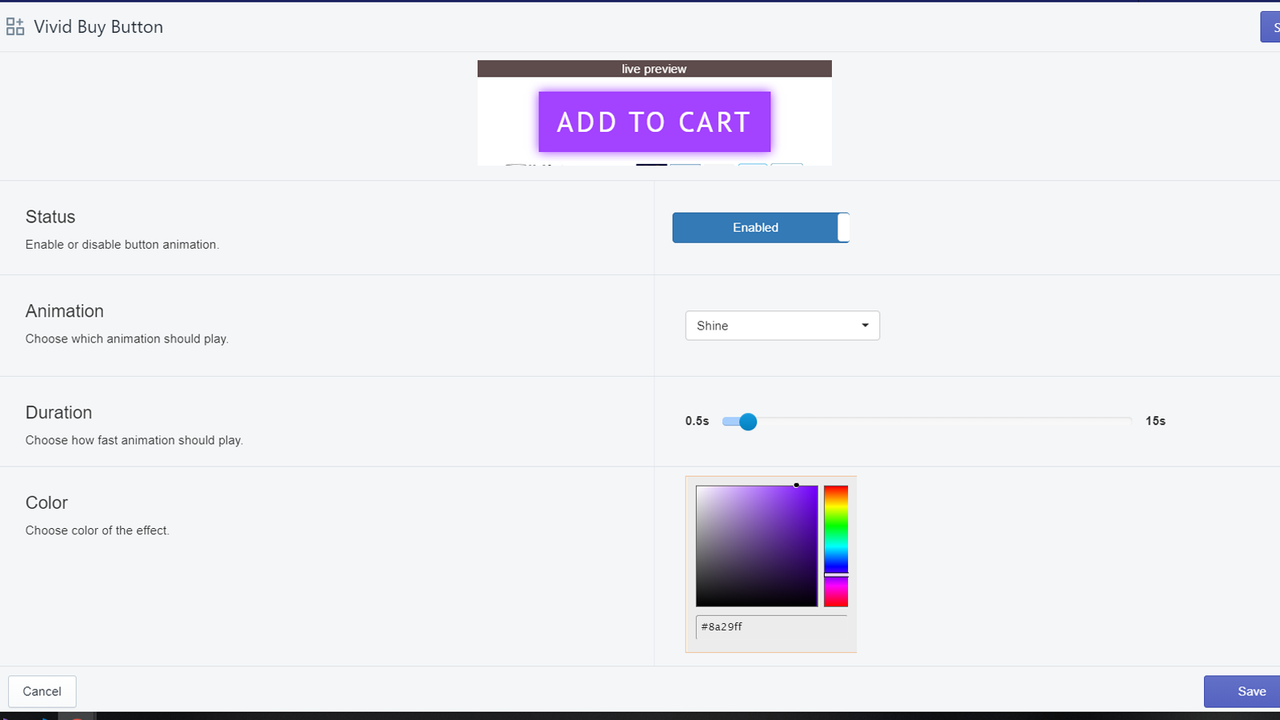Click the color position marker in the picker
1280x720 pixels.
tap(797, 484)
